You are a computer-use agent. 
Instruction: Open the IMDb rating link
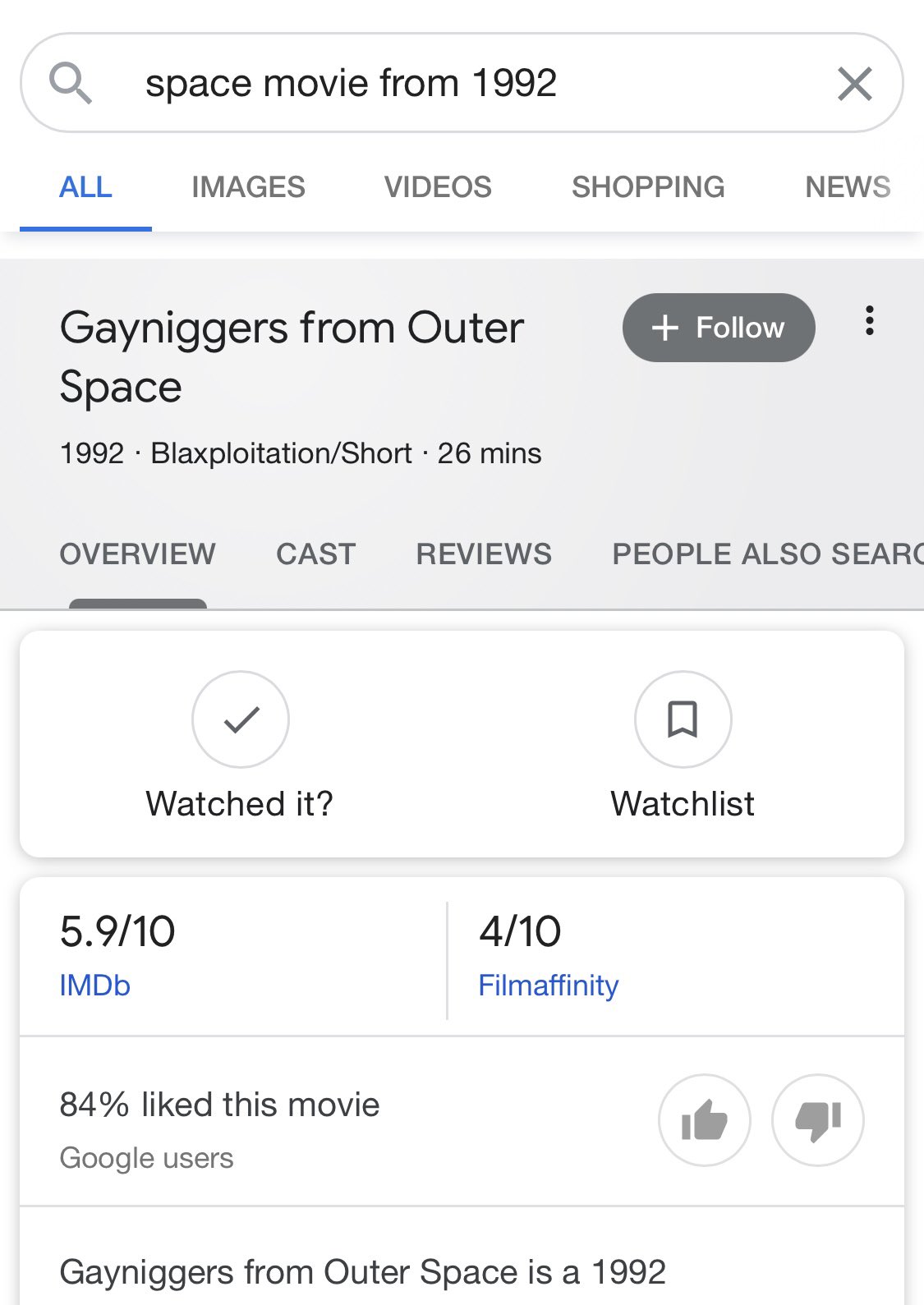pyautogui.click(x=94, y=986)
